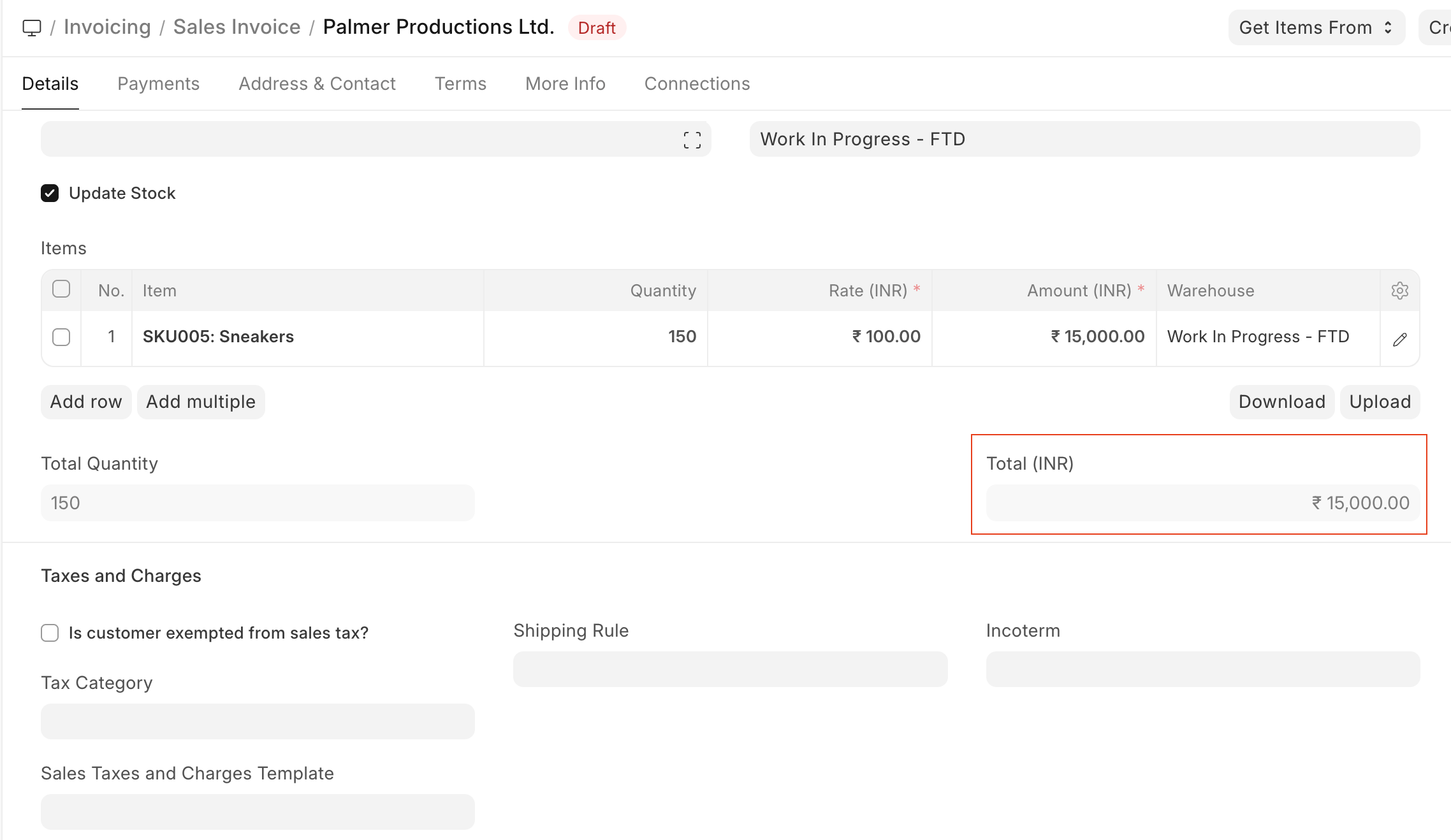Download the items table
The height and width of the screenshot is (840, 1451).
coord(1281,402)
